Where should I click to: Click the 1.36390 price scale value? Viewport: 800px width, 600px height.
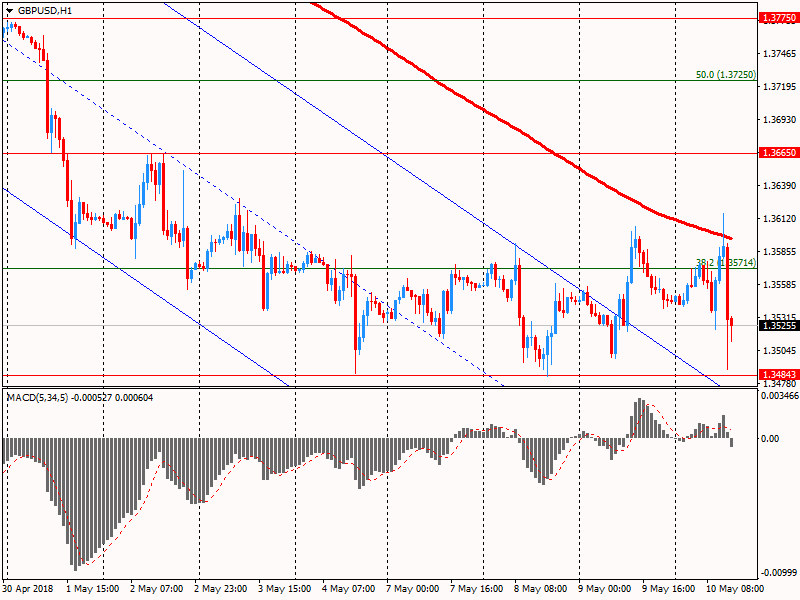(779, 186)
